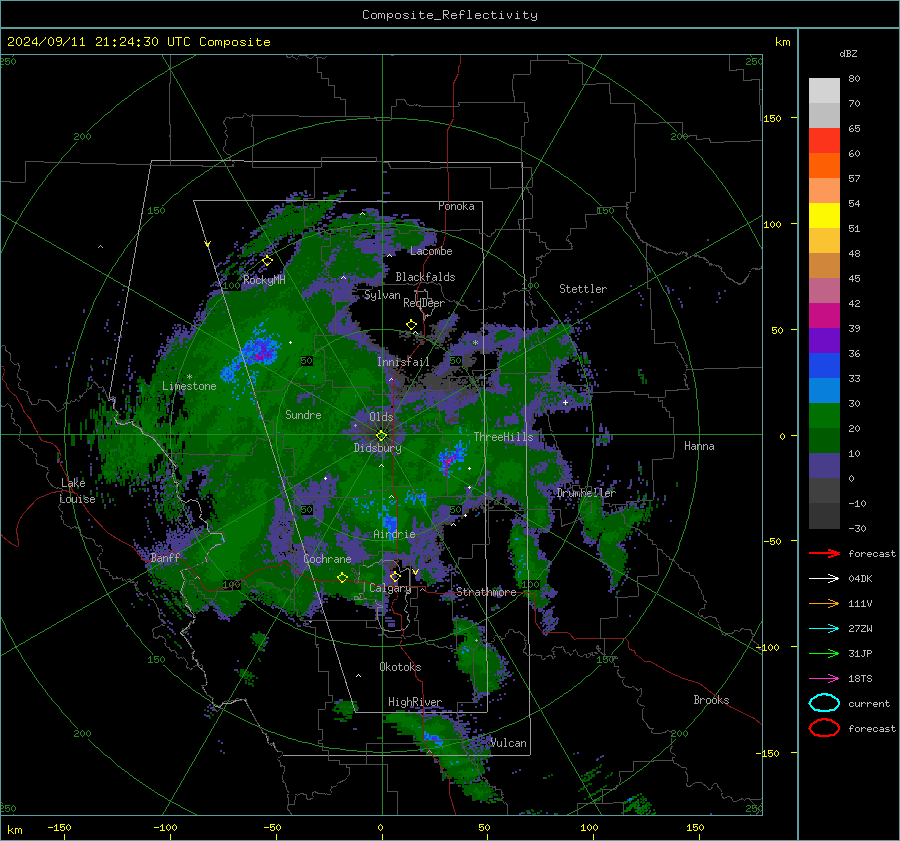The image size is (900, 841).
Task: Select the bright yellow 51-54 dBZ swatch
Action: (824, 216)
